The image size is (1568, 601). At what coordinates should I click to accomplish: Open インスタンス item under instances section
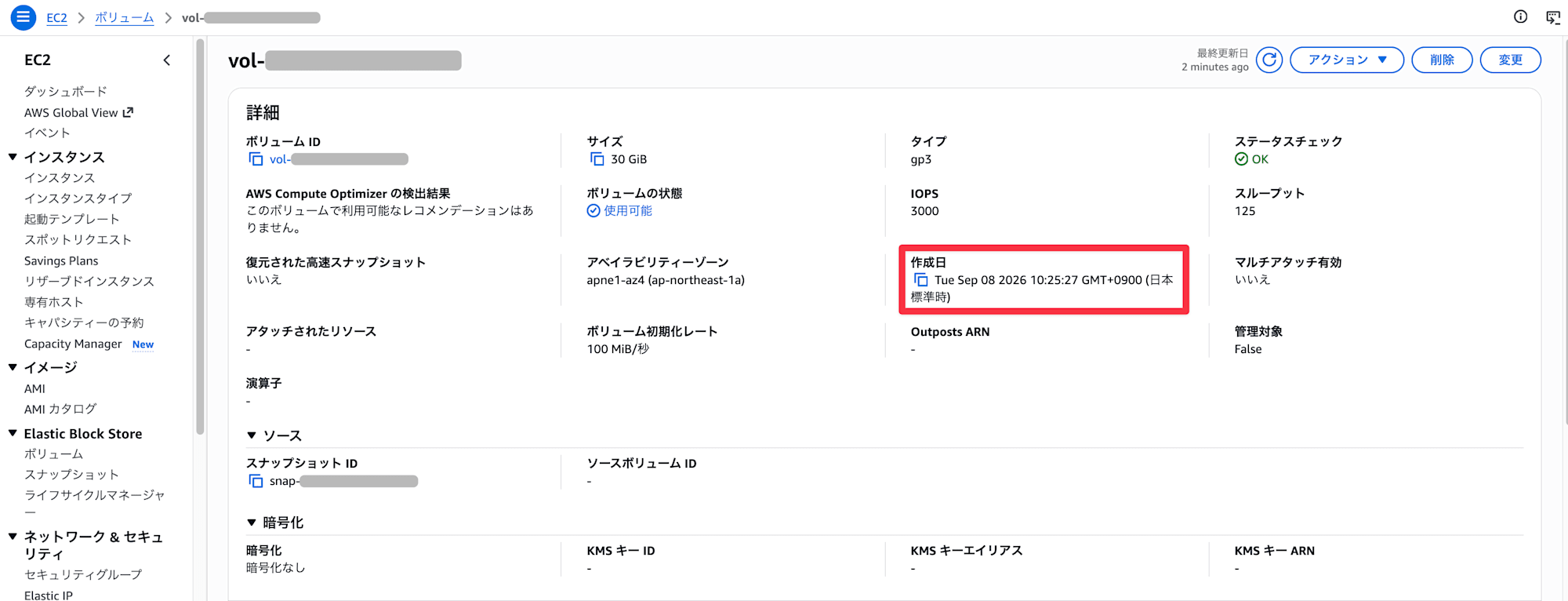point(60,177)
